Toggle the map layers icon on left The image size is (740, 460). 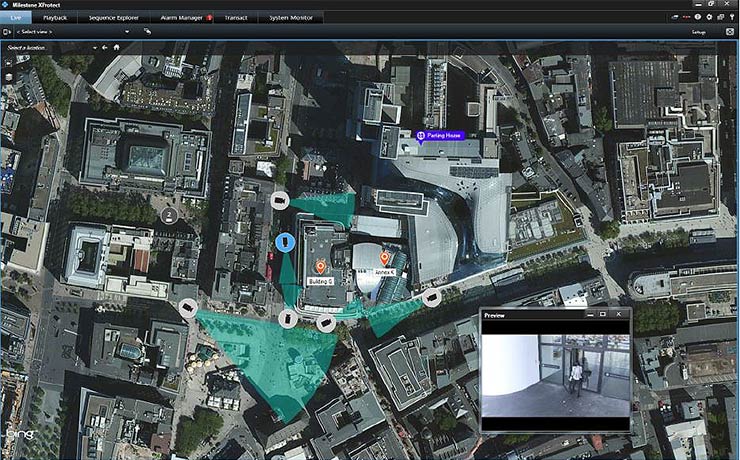pos(9,76)
